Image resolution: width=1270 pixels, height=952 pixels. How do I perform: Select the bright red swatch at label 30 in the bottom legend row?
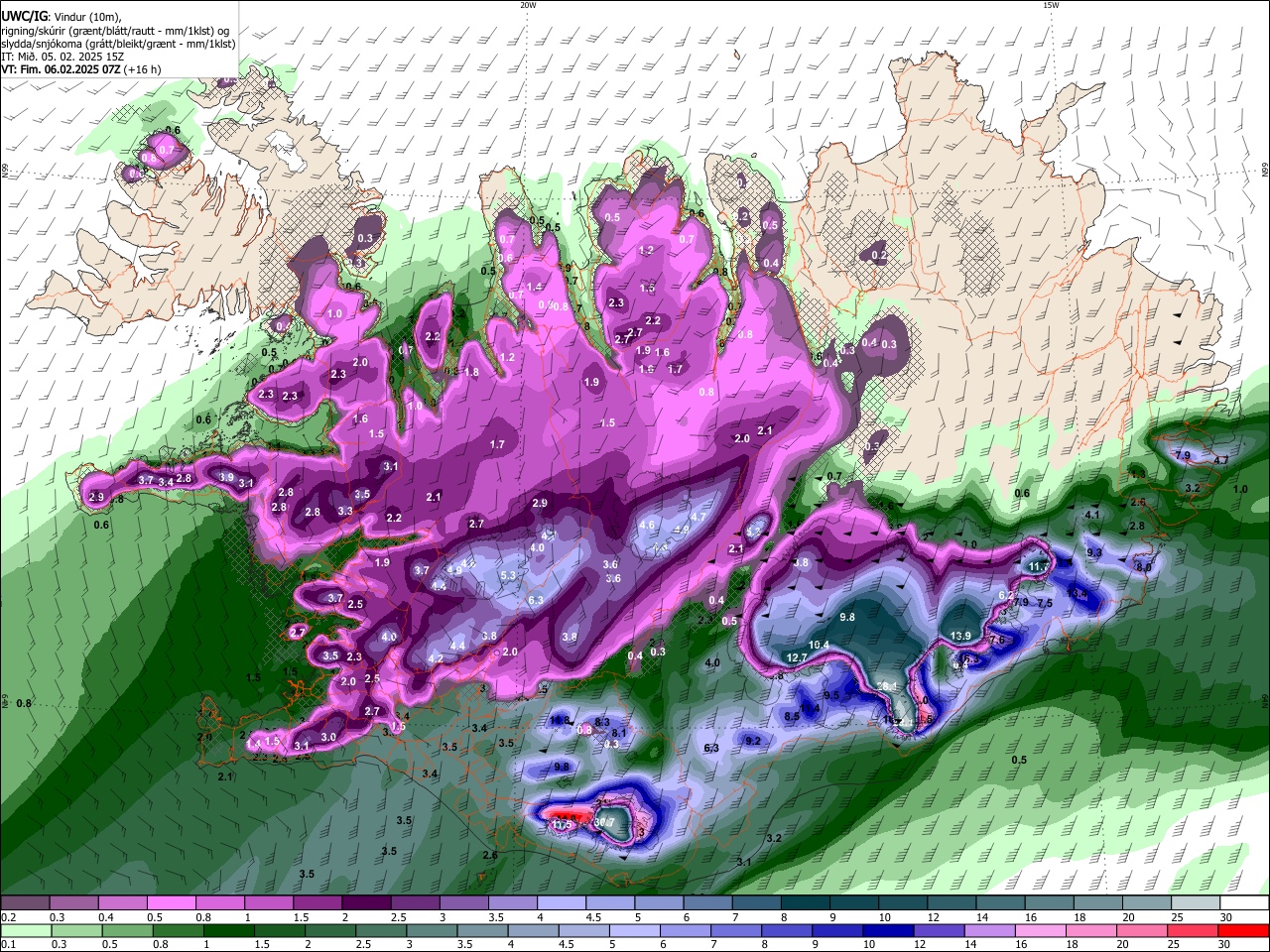click(1243, 930)
